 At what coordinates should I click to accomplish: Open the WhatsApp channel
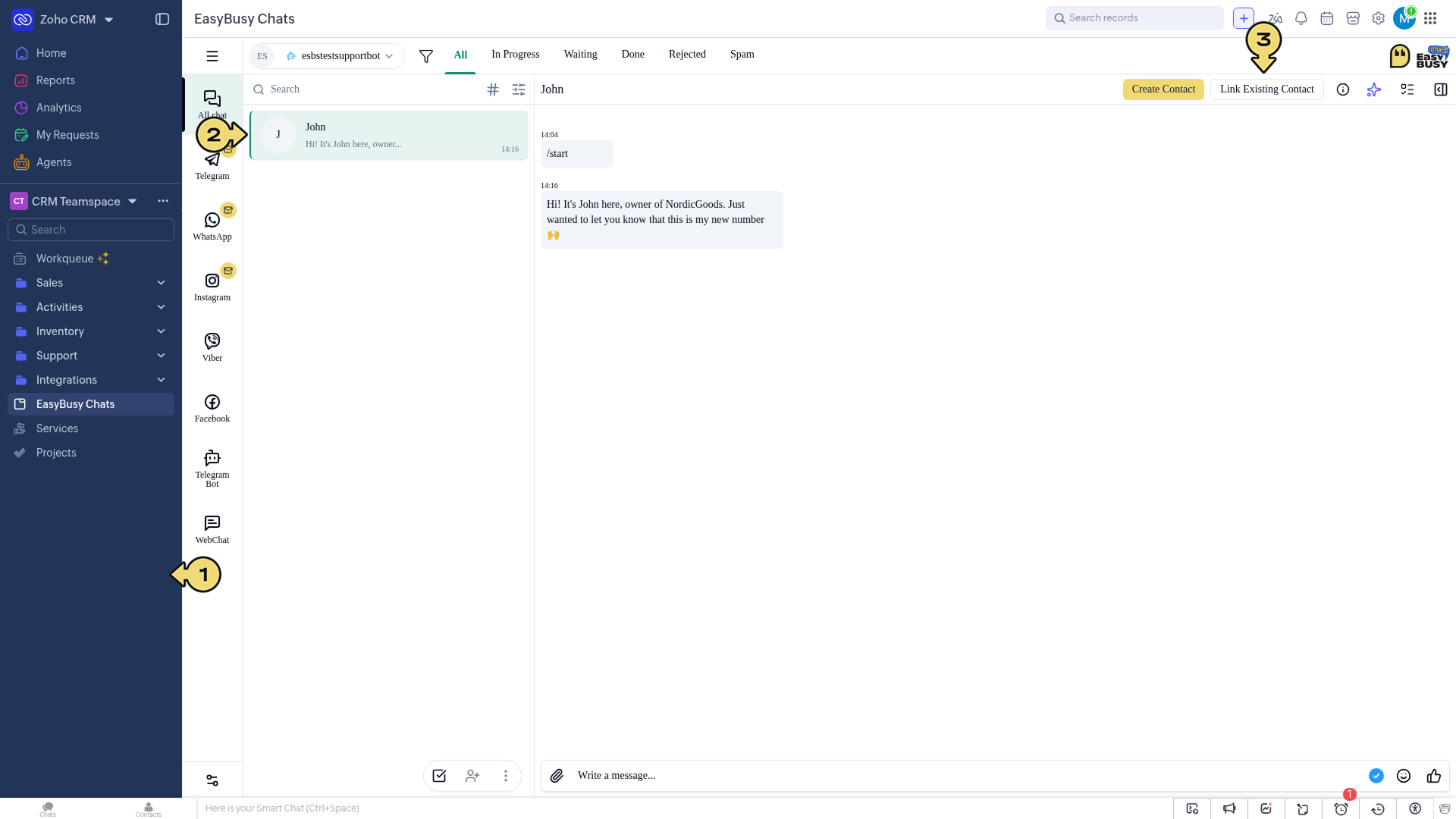pyautogui.click(x=212, y=226)
